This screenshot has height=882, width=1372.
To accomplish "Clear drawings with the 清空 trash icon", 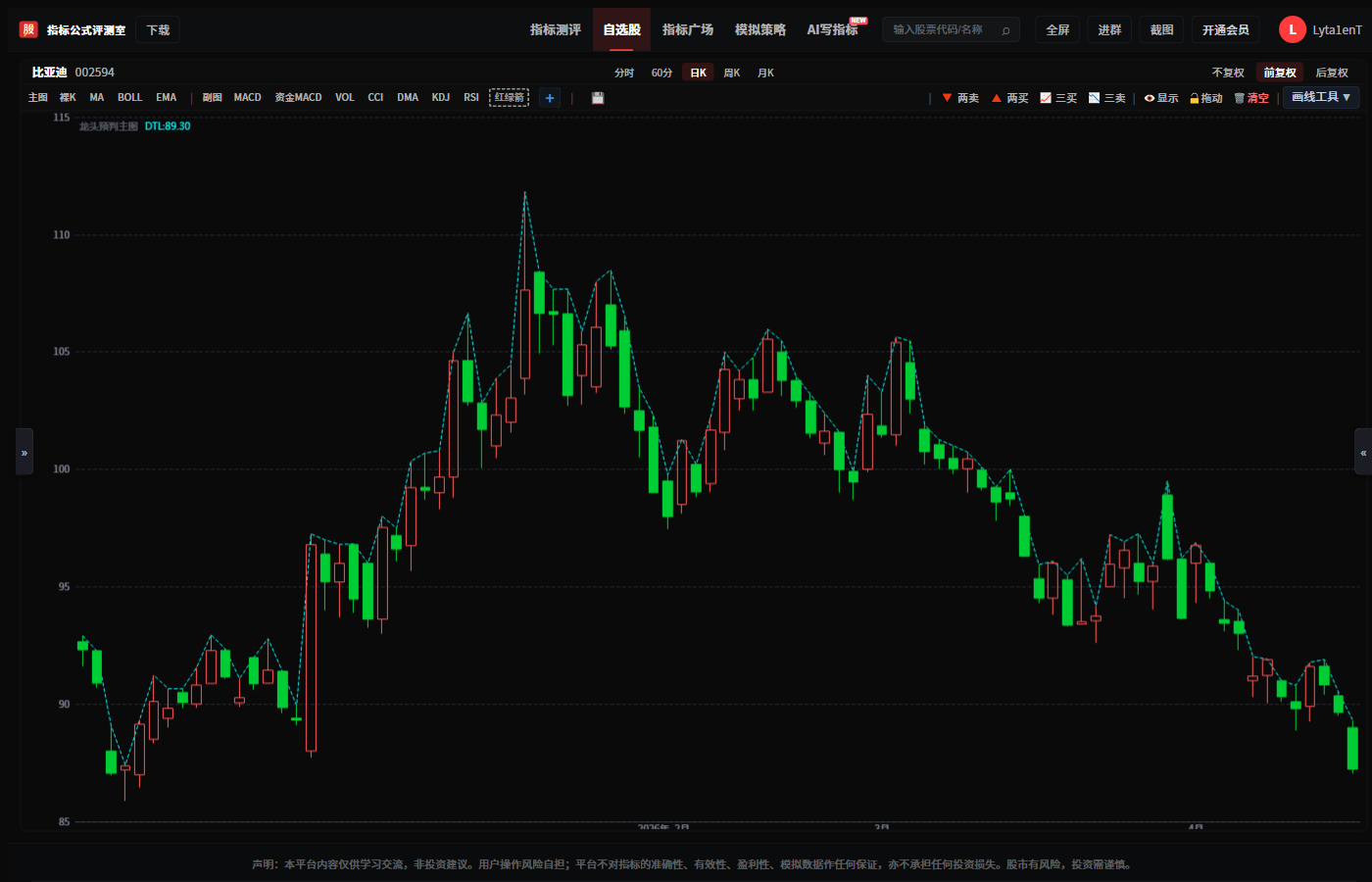I will coord(1251,98).
